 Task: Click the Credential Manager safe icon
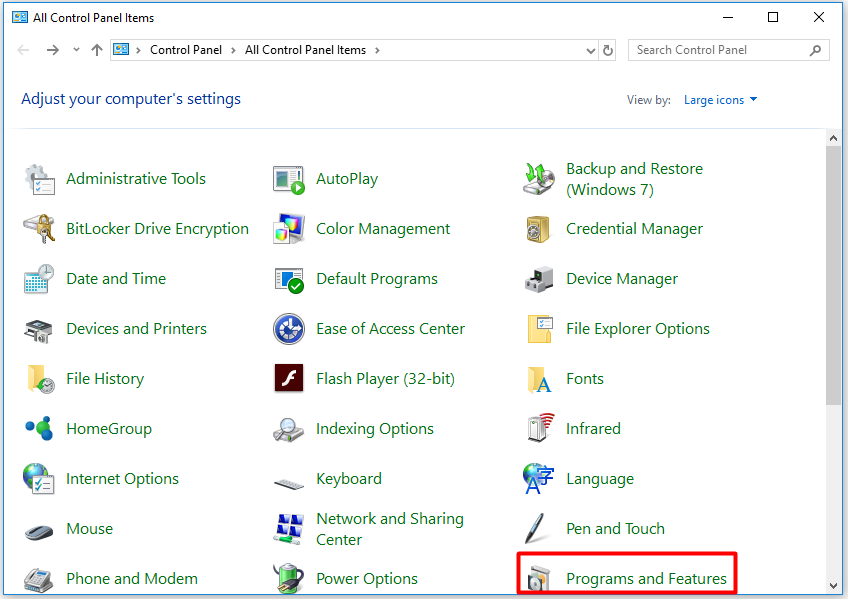point(539,229)
